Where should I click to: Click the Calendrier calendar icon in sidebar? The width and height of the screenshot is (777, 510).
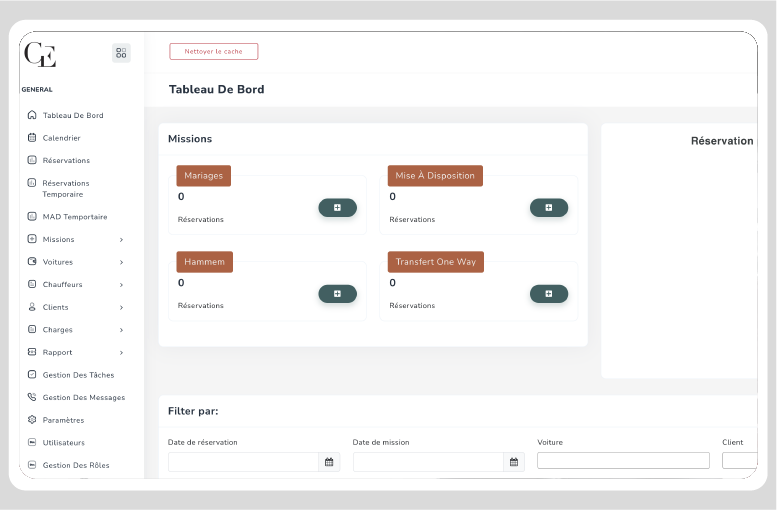(x=32, y=138)
